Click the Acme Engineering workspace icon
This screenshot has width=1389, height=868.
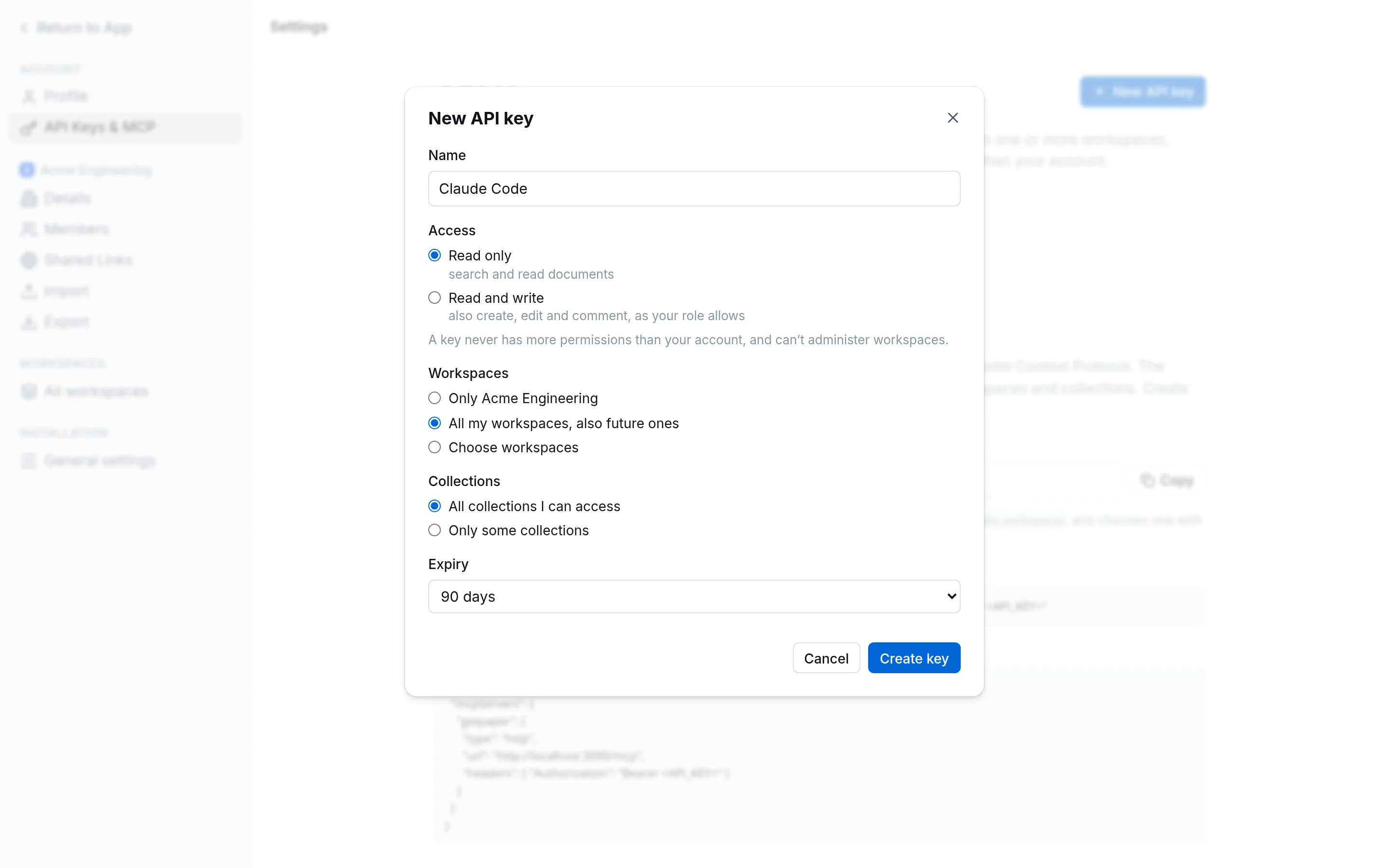(27, 170)
